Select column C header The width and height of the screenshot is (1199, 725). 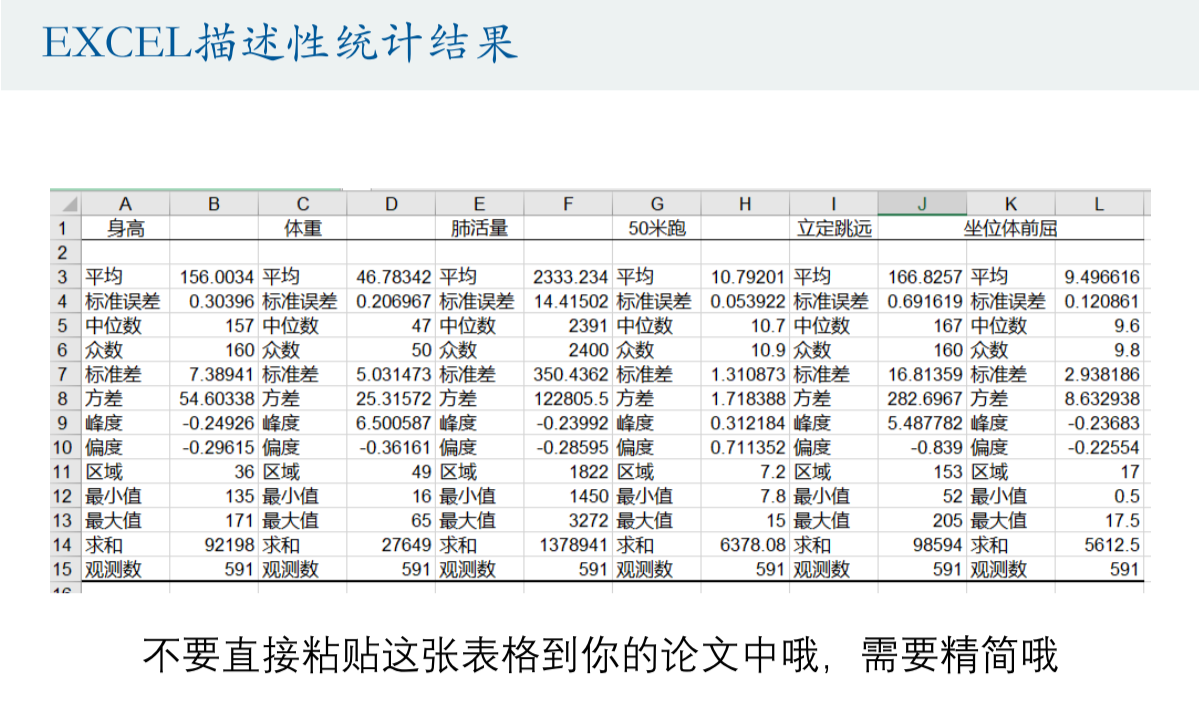(x=303, y=204)
